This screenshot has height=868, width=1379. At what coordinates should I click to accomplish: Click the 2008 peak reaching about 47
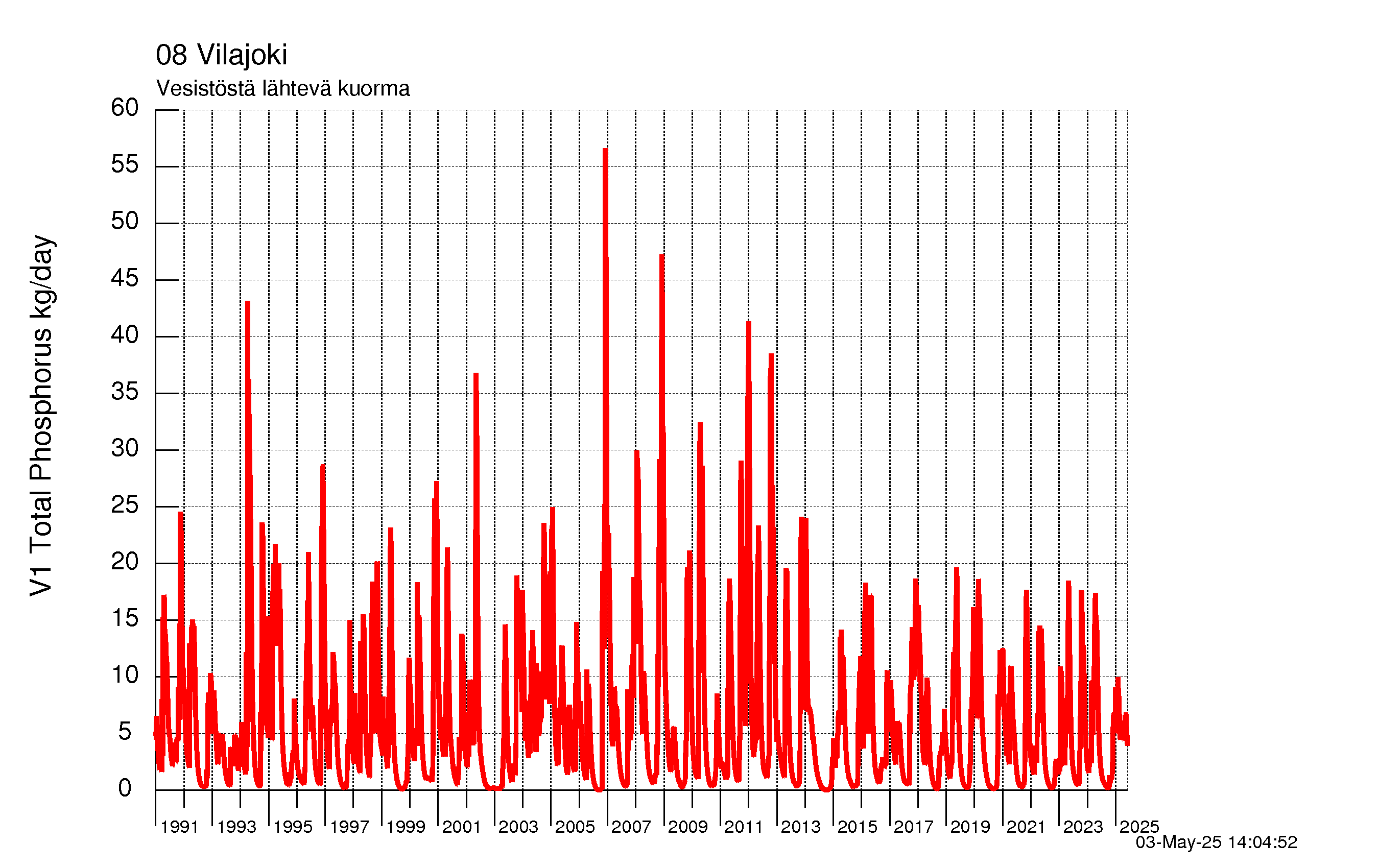pyautogui.click(x=662, y=256)
